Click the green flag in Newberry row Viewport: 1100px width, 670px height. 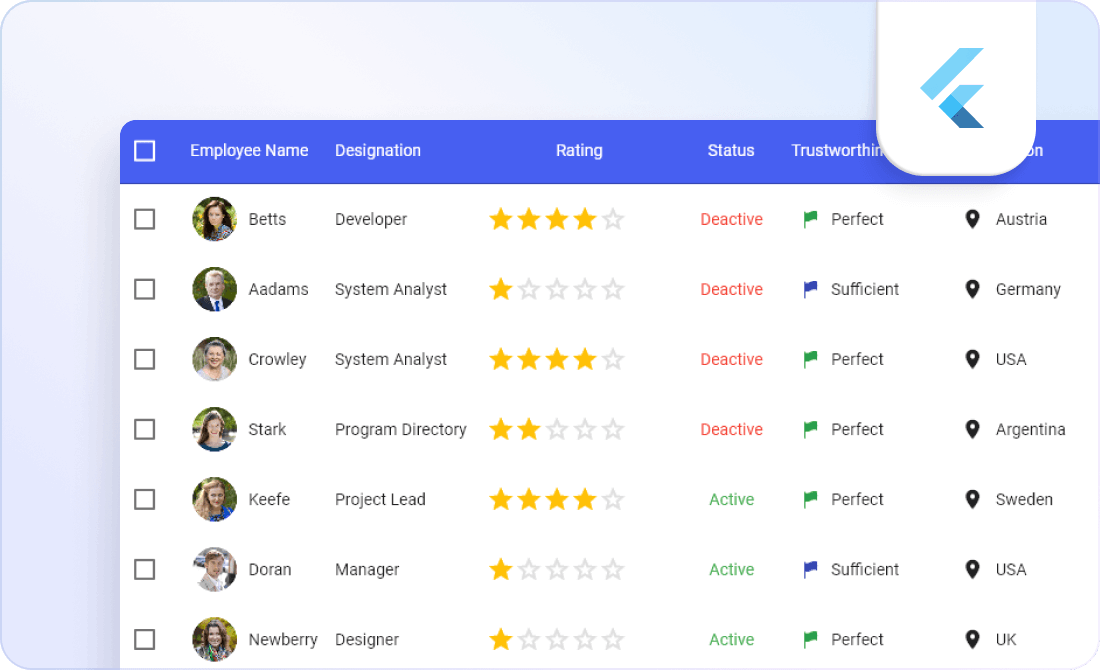coord(810,639)
